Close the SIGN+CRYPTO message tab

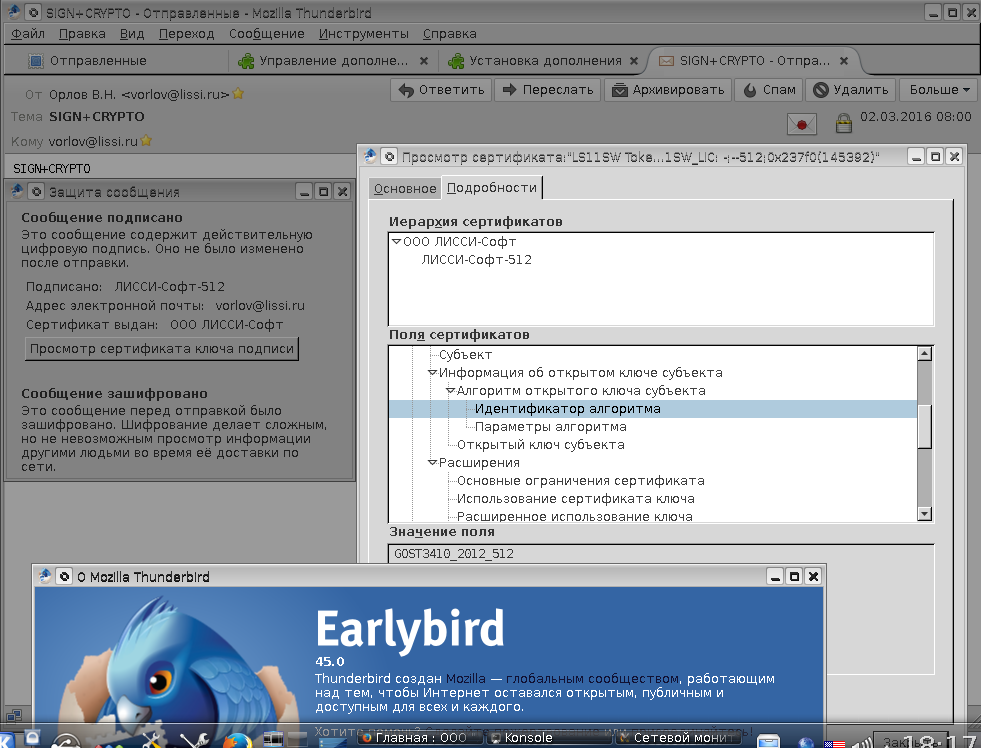(844, 61)
